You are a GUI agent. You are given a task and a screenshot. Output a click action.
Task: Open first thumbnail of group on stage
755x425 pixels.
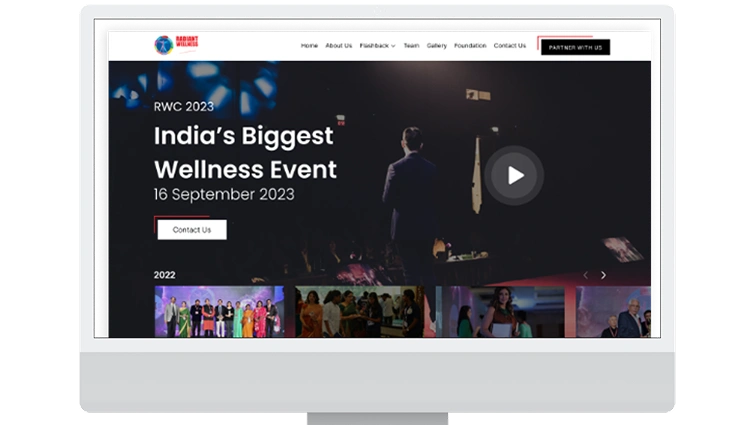point(219,312)
